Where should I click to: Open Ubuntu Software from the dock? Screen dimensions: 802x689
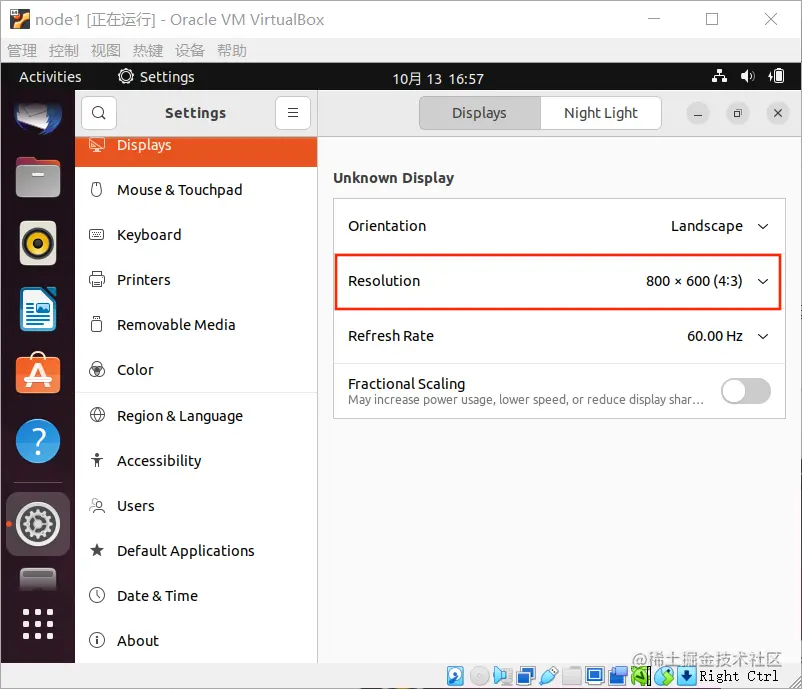tap(38, 374)
